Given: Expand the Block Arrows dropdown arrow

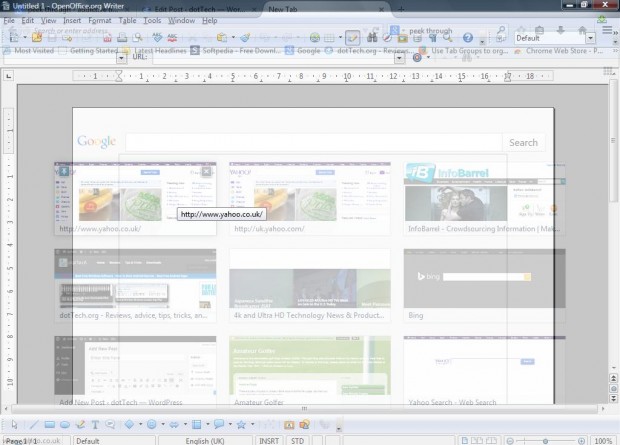Looking at the screenshot, I should (x=185, y=424).
